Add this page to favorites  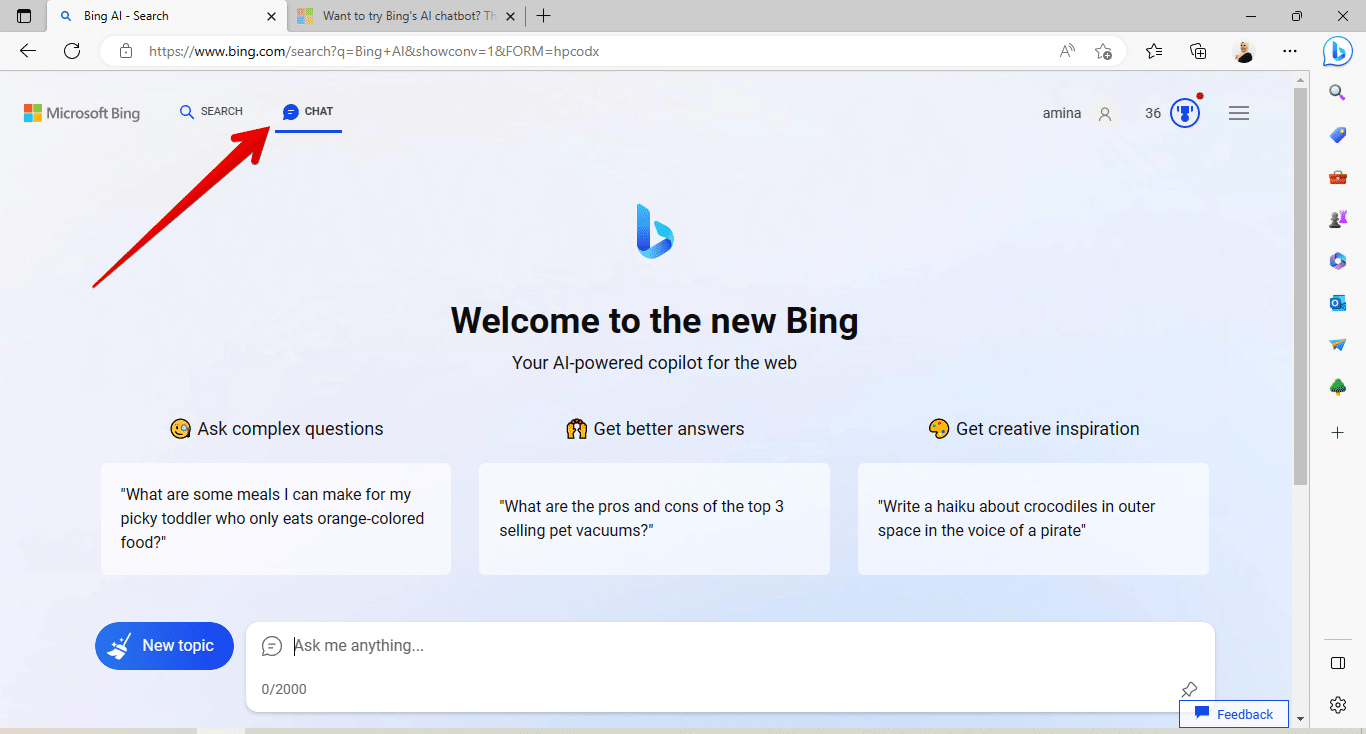click(x=1103, y=51)
